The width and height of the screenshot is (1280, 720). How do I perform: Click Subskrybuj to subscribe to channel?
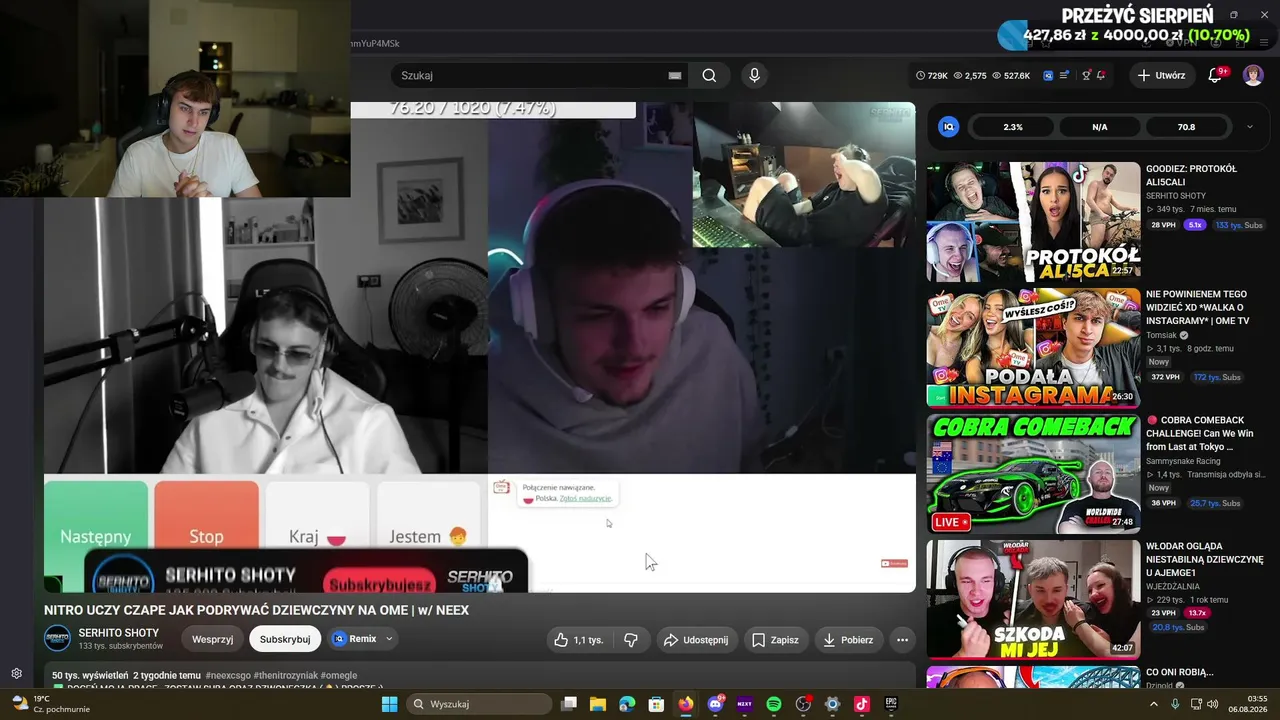pyautogui.click(x=285, y=639)
